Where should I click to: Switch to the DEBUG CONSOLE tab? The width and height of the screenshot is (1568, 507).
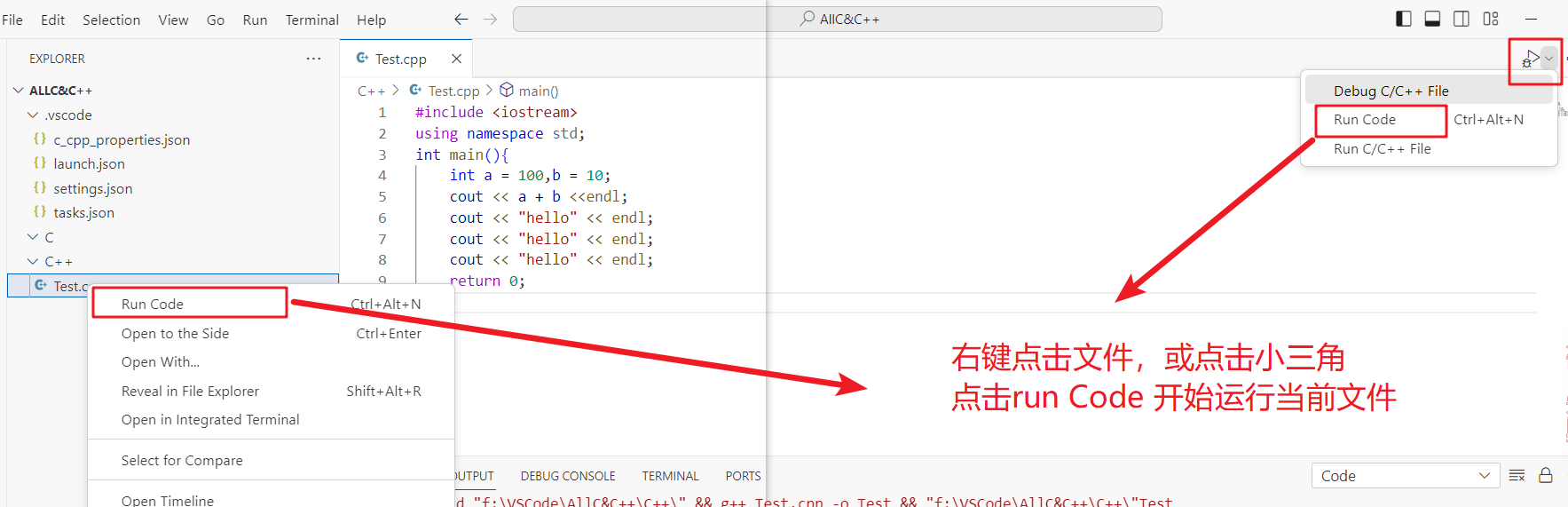click(568, 476)
